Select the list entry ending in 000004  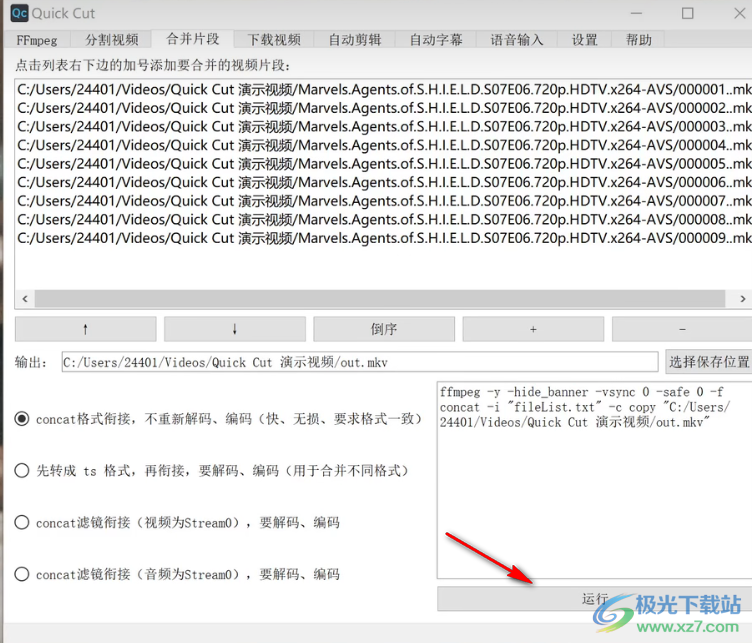coord(384,145)
